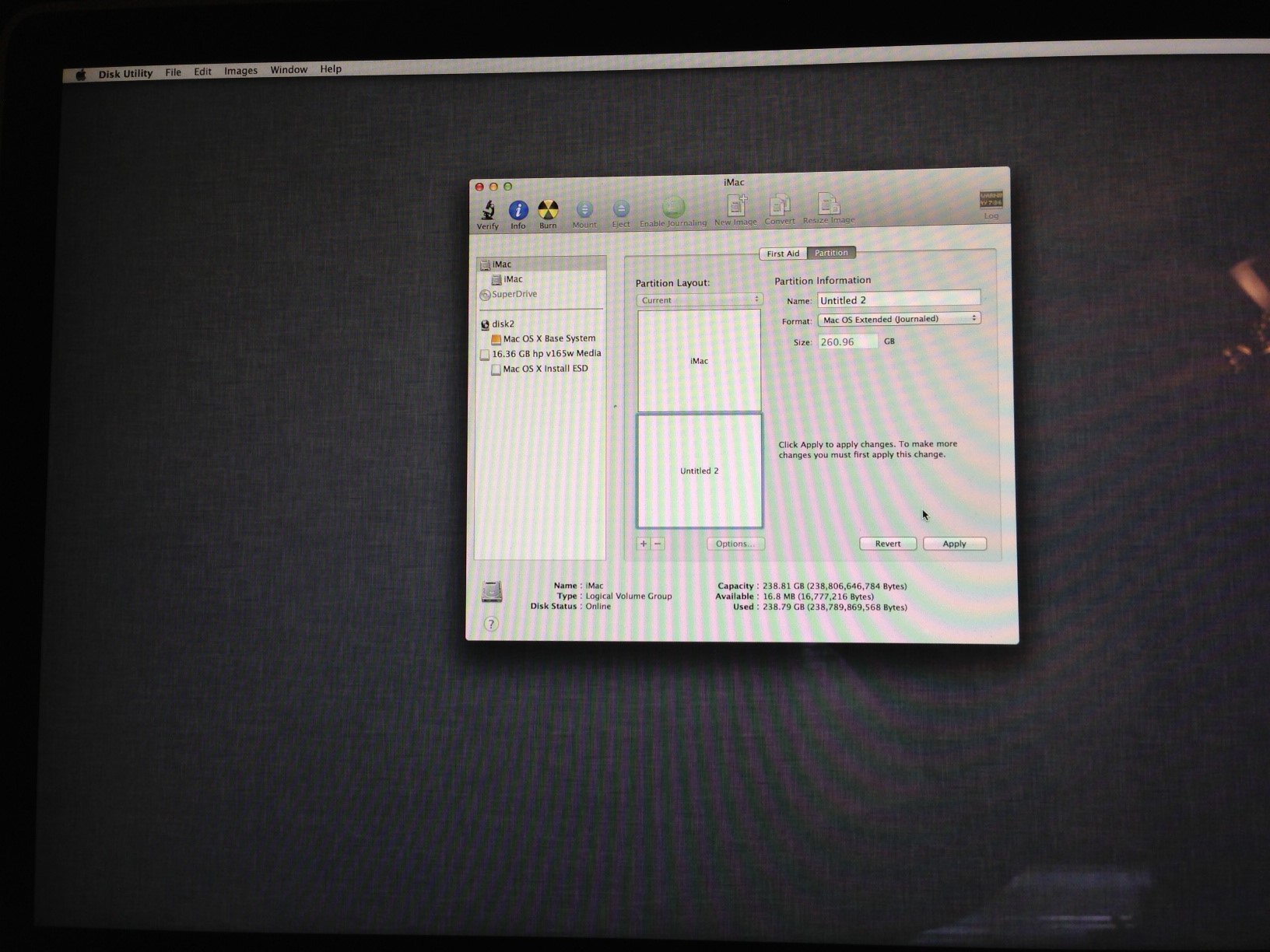The image size is (1270, 952).
Task: Switch to the First Aid tab
Action: pos(783,254)
